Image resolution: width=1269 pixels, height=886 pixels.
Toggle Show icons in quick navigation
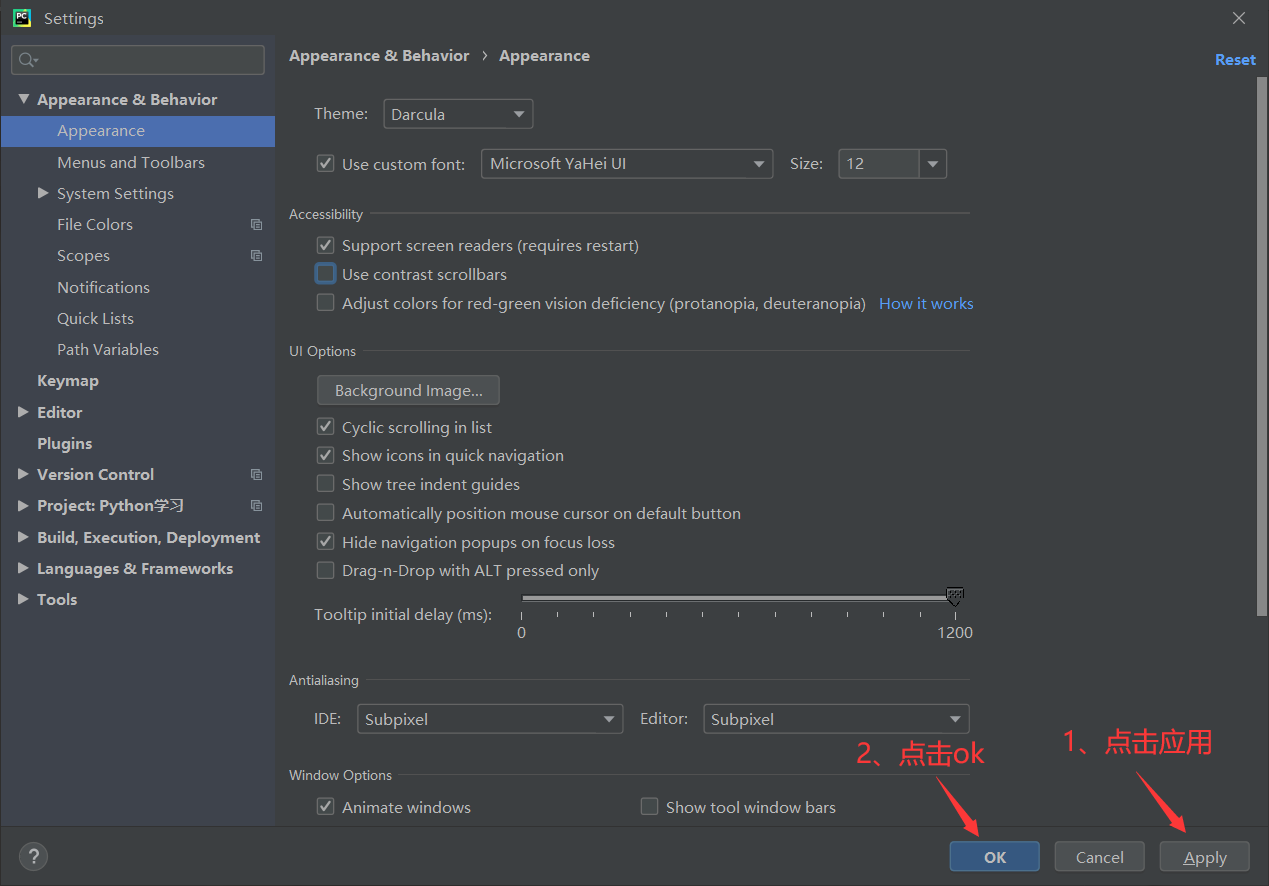tap(325, 455)
